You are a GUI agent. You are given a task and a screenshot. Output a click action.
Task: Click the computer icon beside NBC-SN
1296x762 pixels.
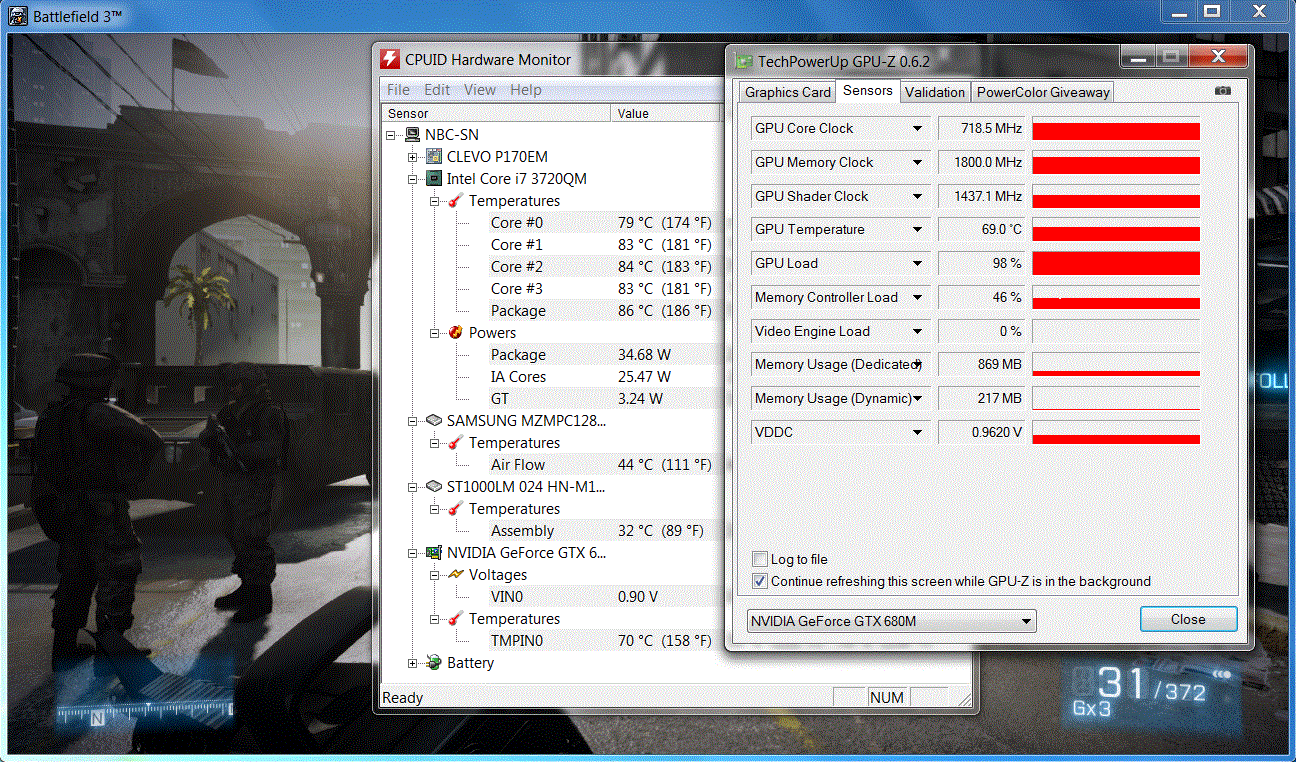pos(412,135)
